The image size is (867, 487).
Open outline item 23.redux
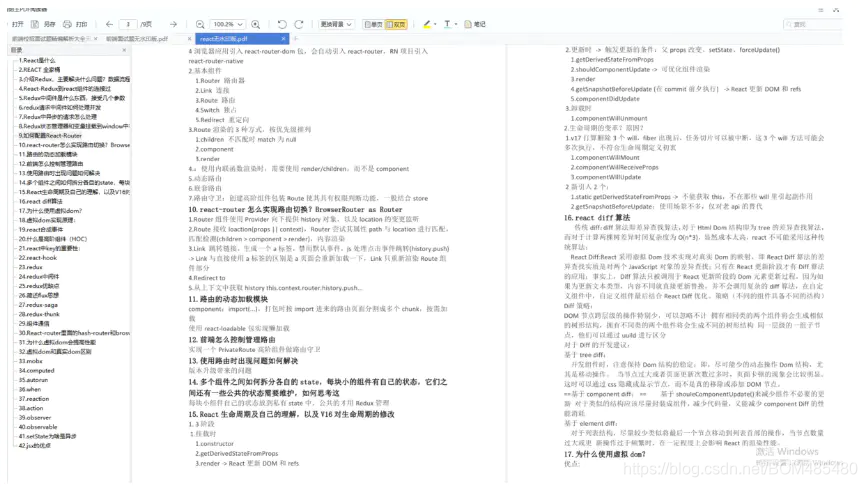point(30,268)
